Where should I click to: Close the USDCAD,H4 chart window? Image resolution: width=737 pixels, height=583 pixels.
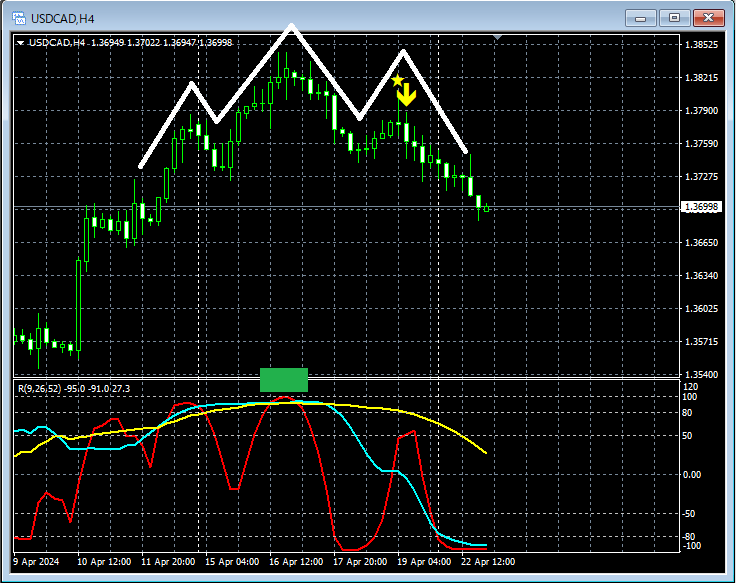(x=709, y=18)
